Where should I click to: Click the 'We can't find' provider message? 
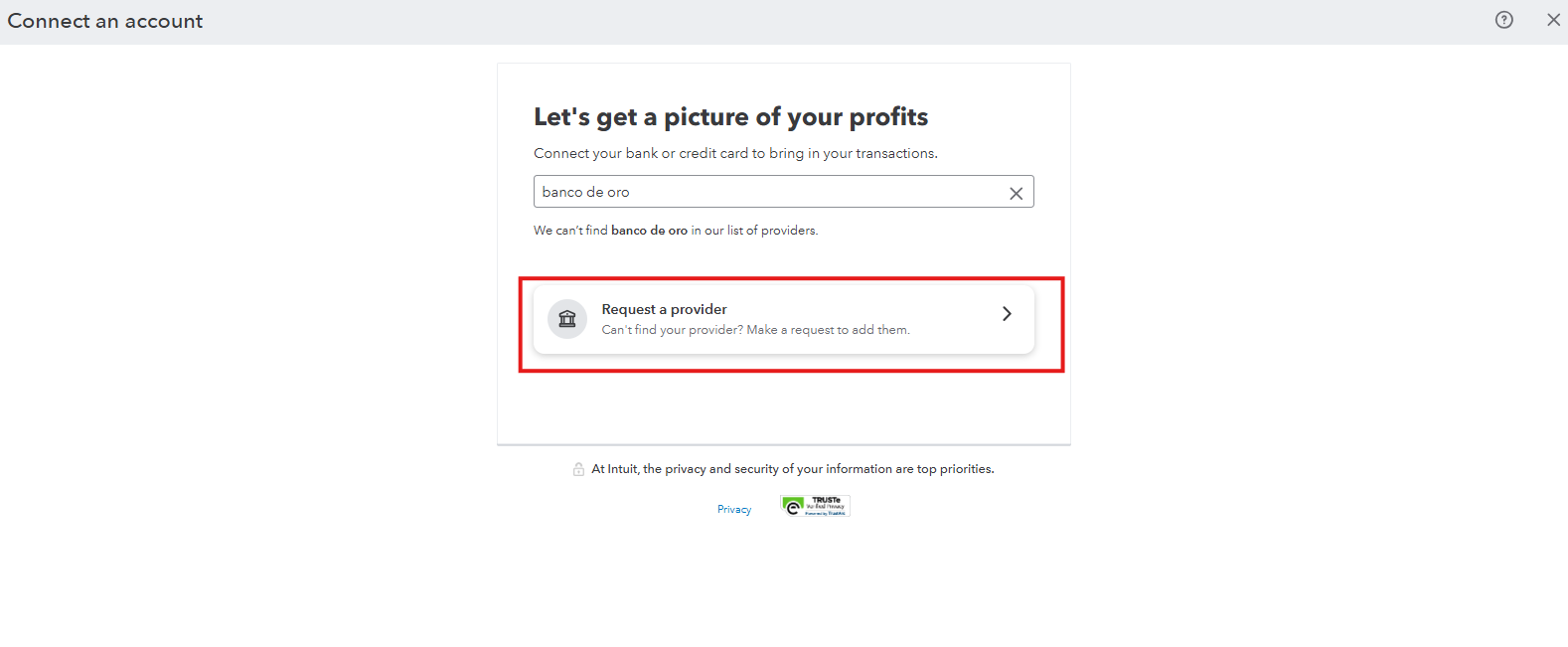tap(676, 231)
